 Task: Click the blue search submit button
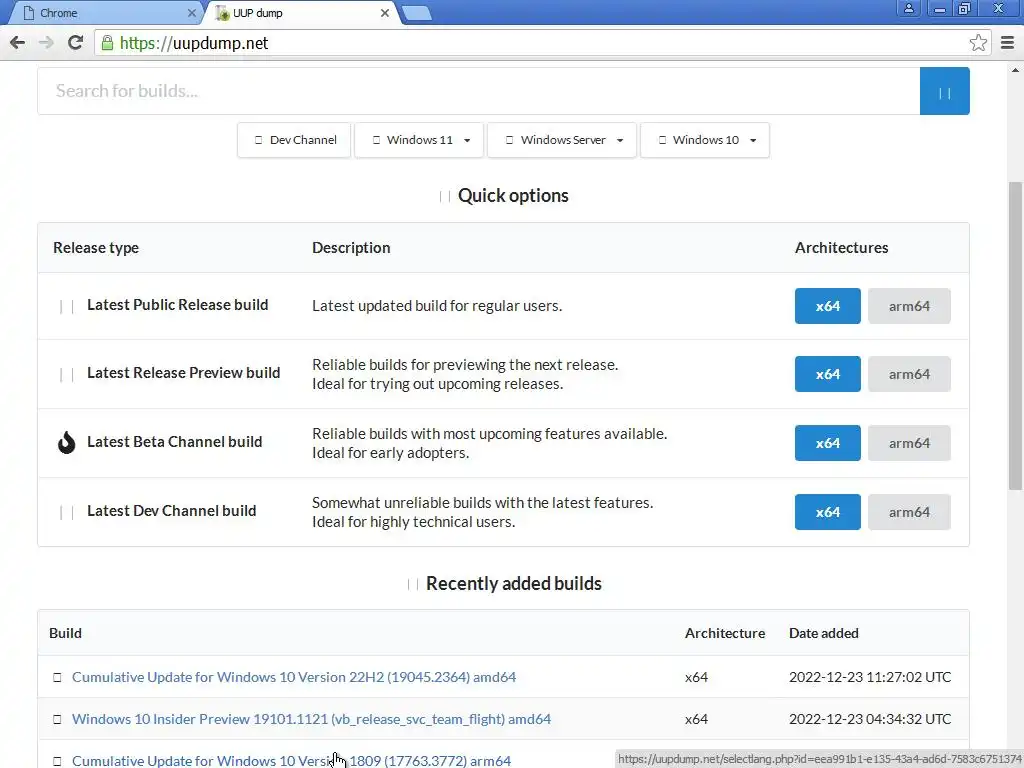pyautogui.click(x=944, y=91)
